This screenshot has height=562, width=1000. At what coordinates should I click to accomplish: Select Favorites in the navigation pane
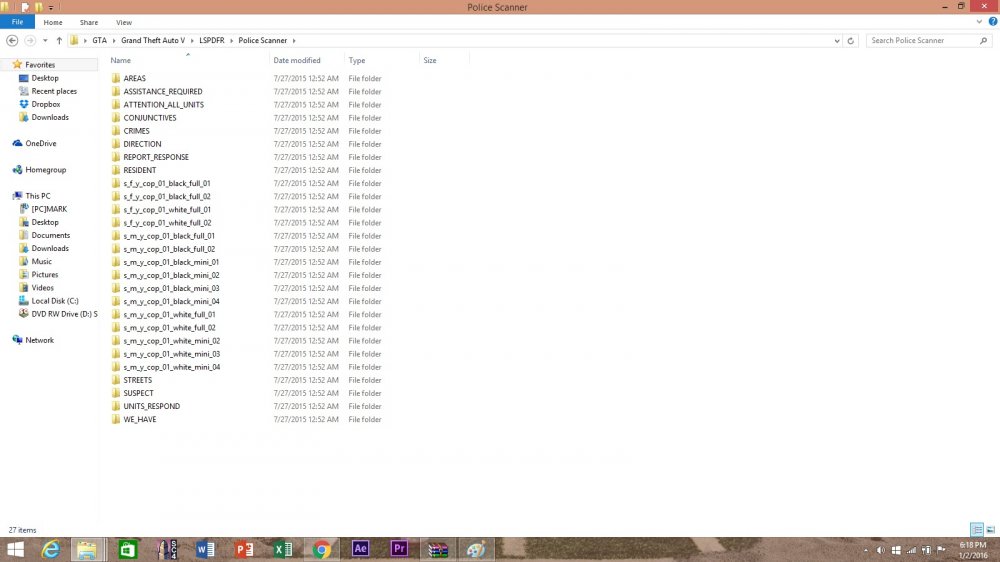tap(40, 64)
